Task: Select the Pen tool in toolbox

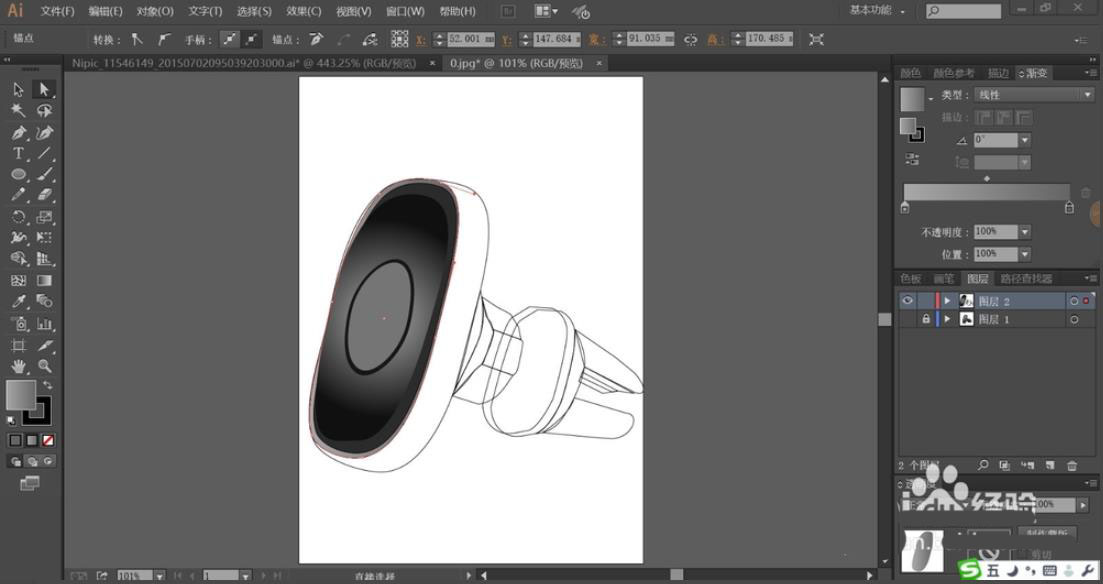Action: click(x=18, y=132)
